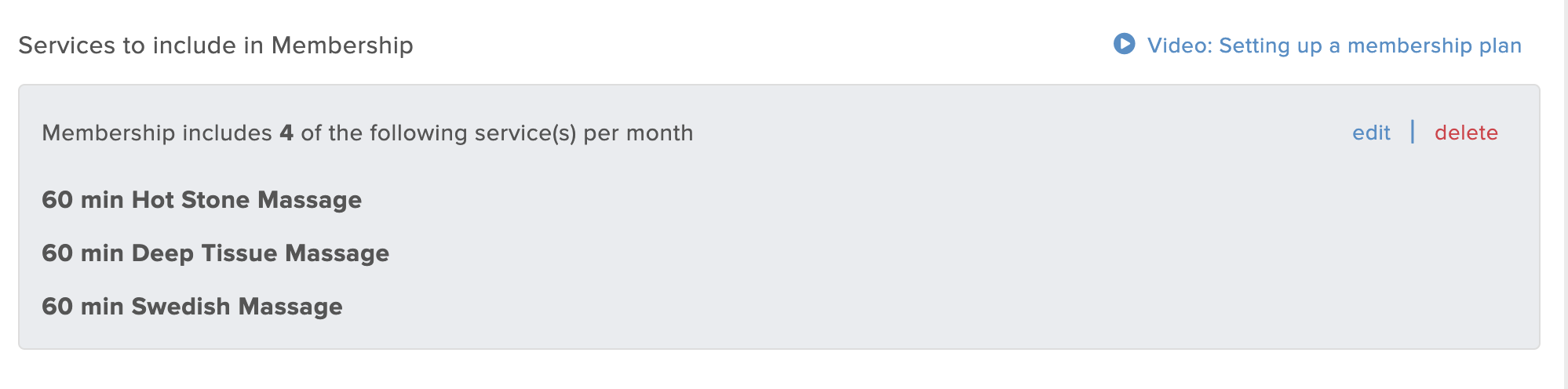The image size is (1568, 389).
Task: Select the 60 min Hot Stone Massage service
Action: point(202,200)
